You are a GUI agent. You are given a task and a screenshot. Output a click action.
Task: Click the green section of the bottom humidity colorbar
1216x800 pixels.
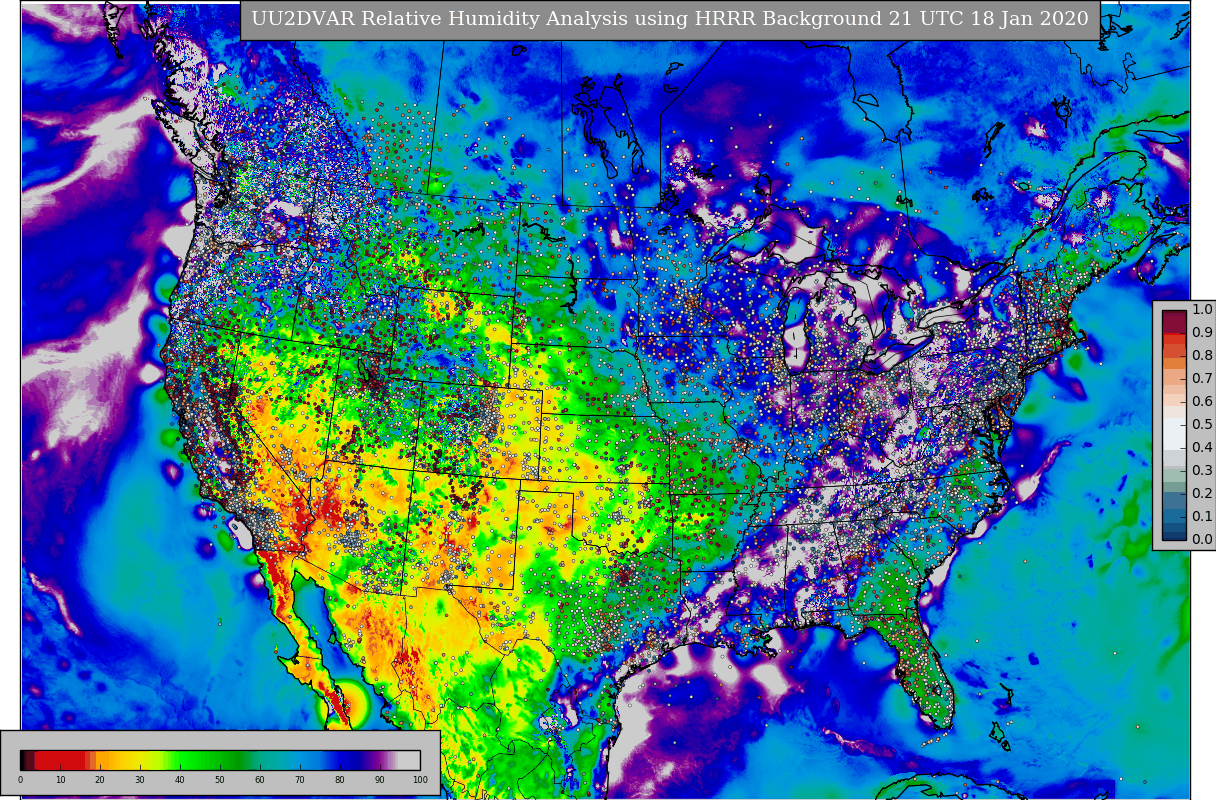pos(210,760)
